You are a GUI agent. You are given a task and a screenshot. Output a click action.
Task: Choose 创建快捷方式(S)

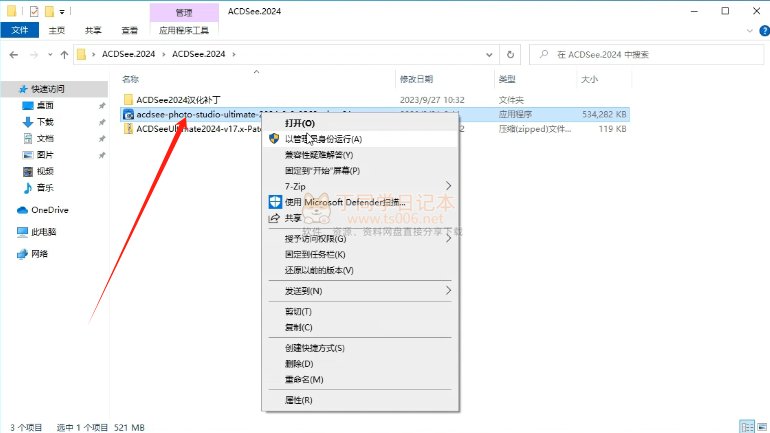pyautogui.click(x=360, y=348)
